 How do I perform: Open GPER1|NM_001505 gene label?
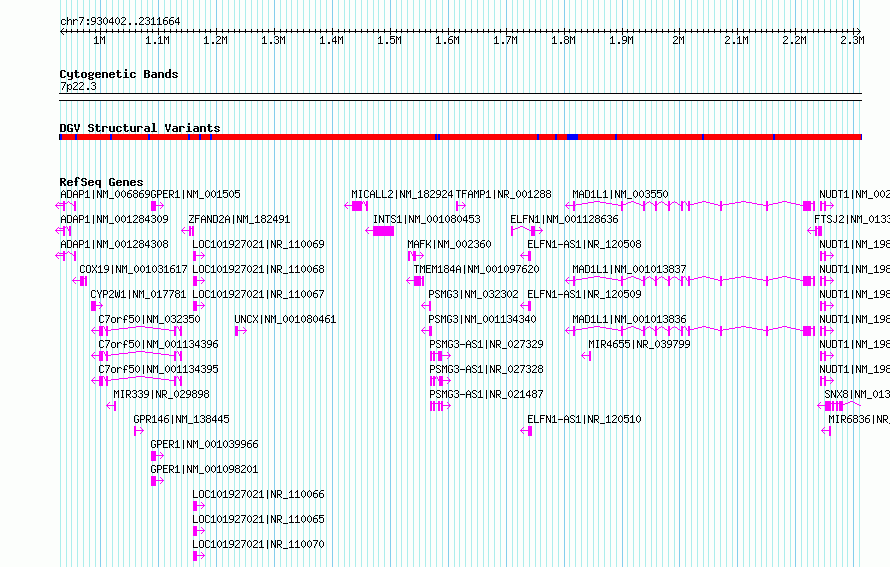[x=195, y=194]
